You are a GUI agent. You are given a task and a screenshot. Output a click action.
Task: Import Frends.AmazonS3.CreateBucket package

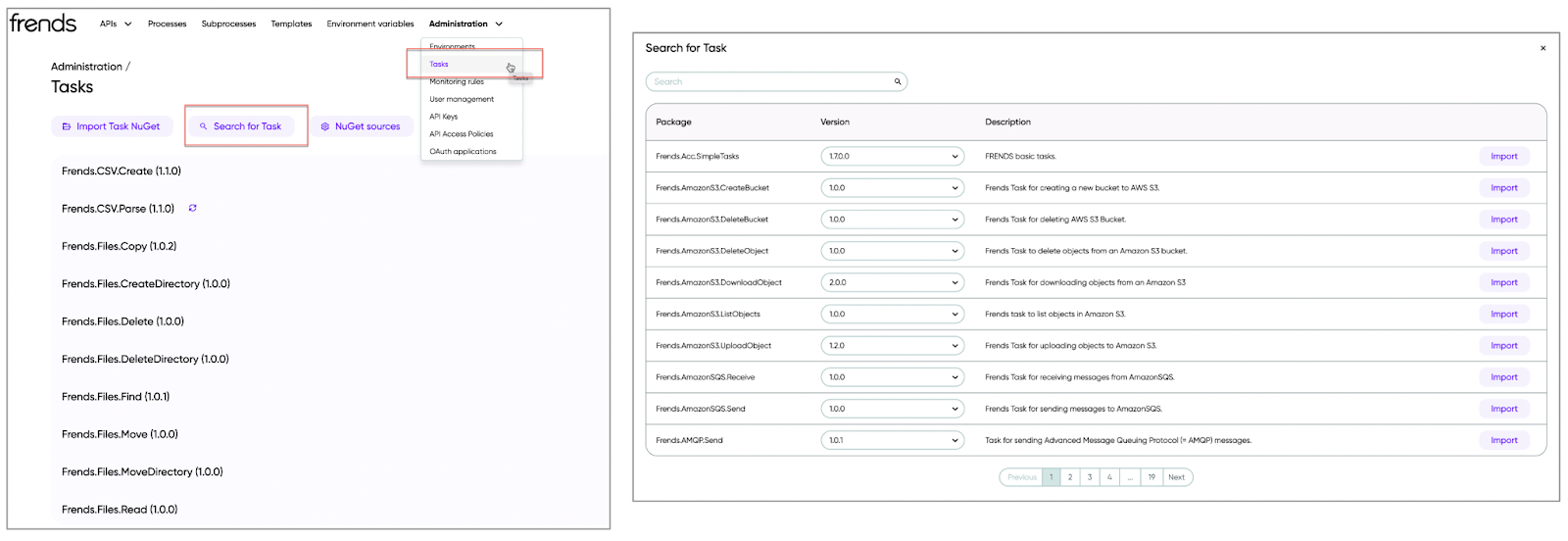pyautogui.click(x=1503, y=187)
